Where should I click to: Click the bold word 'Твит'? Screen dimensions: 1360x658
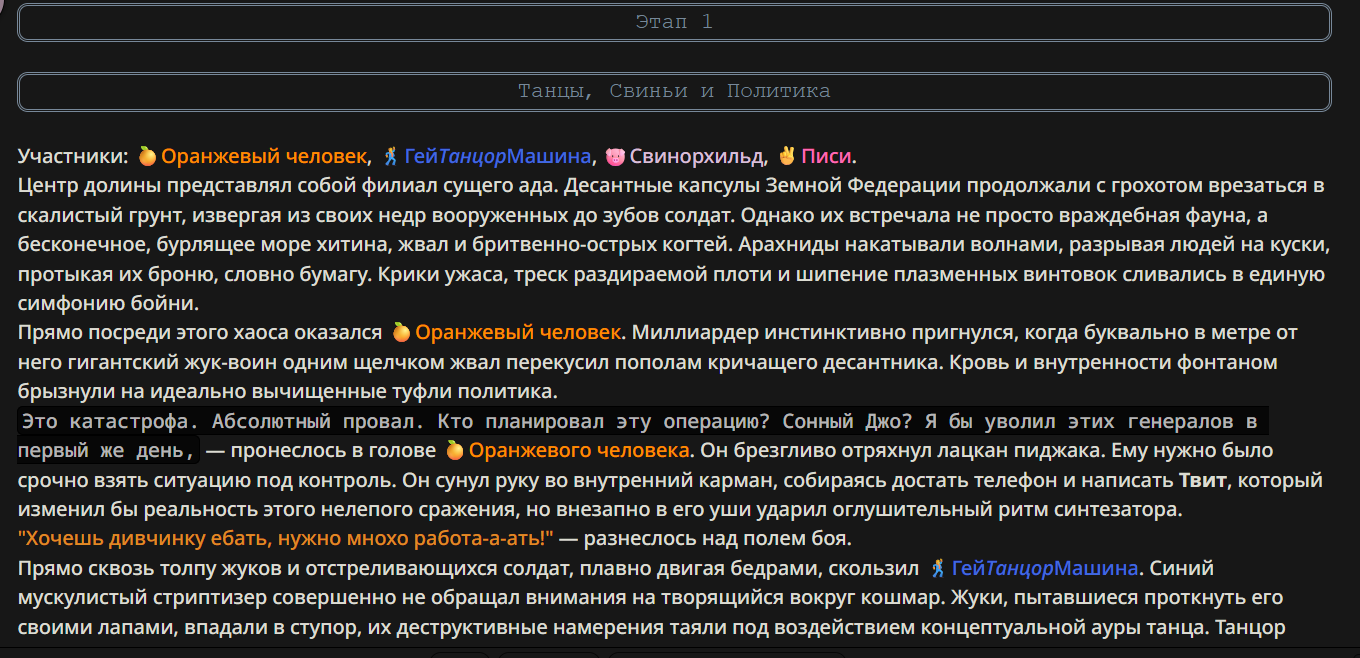1202,480
